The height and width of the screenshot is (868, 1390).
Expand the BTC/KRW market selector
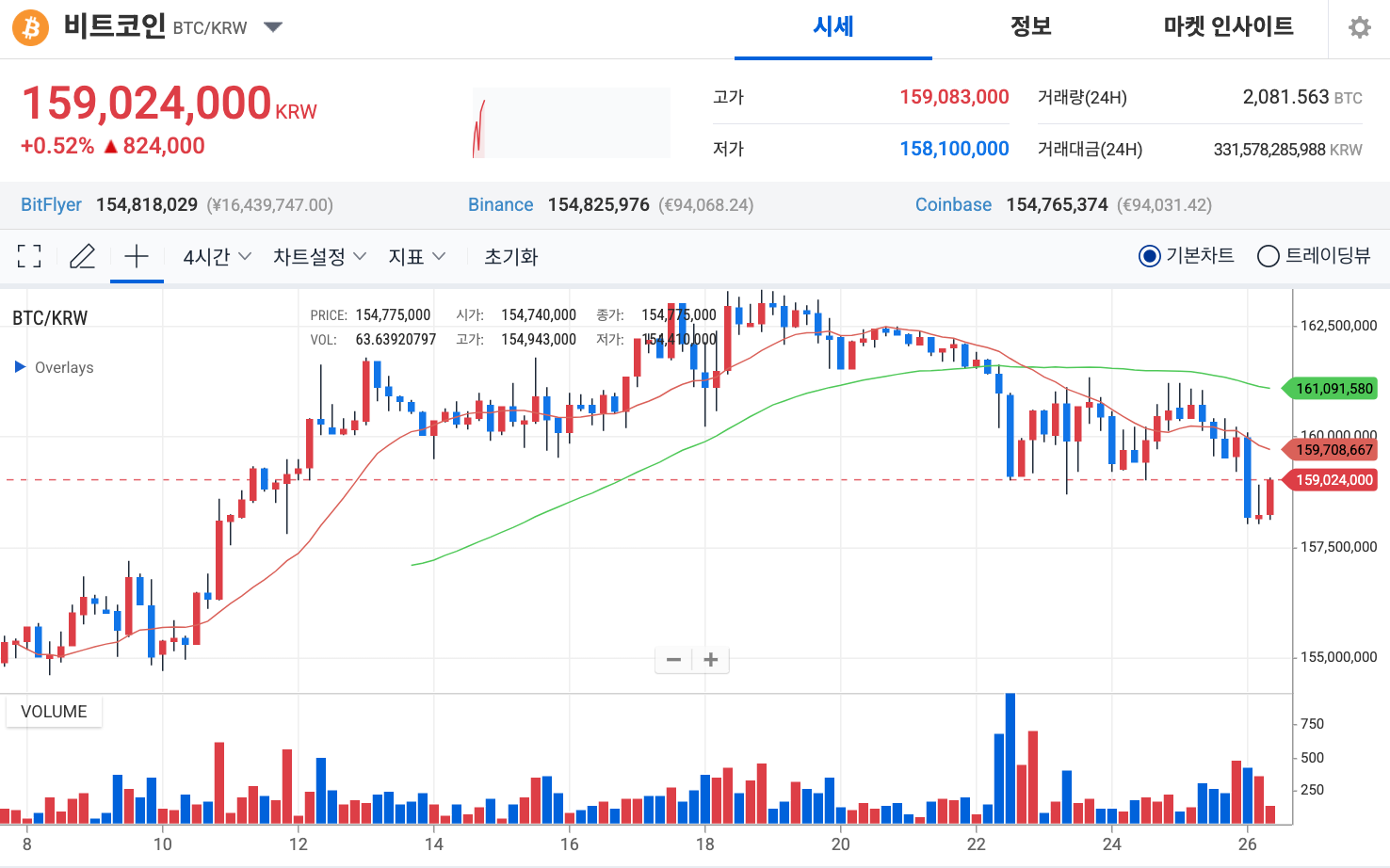click(x=272, y=27)
